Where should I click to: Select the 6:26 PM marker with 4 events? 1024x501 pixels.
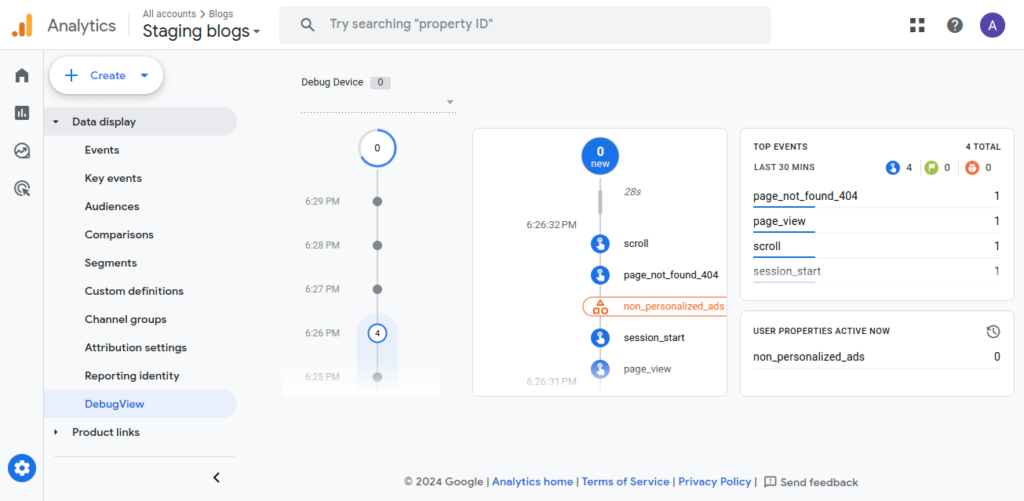click(x=377, y=333)
